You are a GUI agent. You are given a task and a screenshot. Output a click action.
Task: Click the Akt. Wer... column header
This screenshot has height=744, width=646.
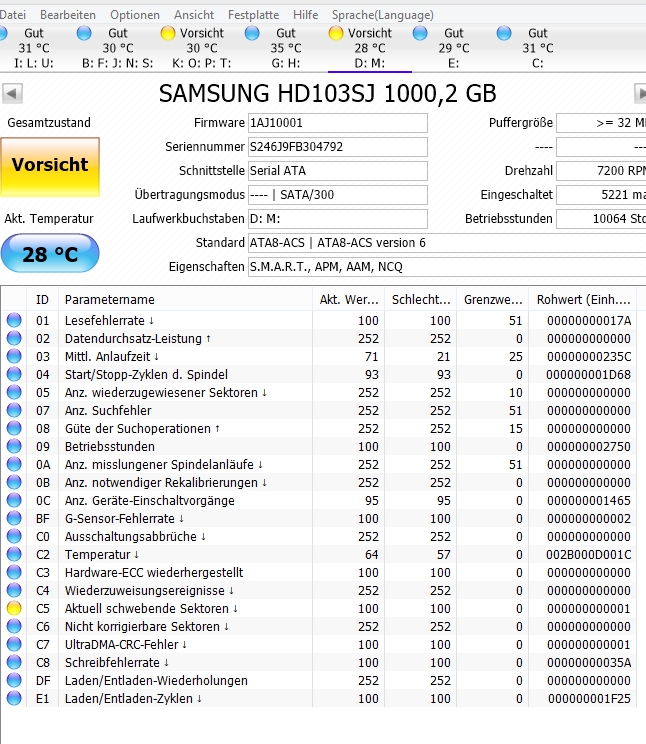[348, 299]
